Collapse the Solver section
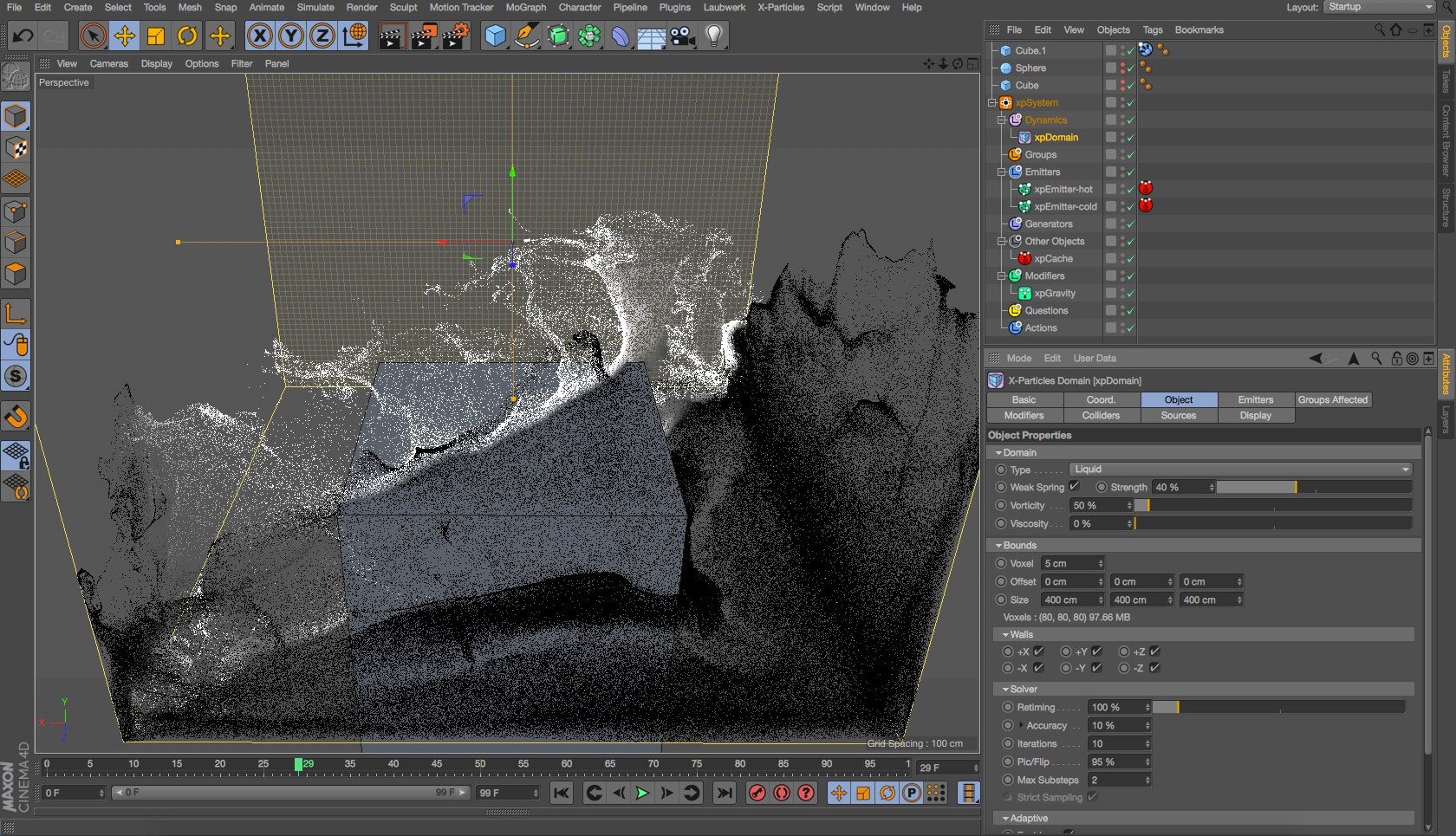This screenshot has width=1456, height=836. (x=1005, y=690)
